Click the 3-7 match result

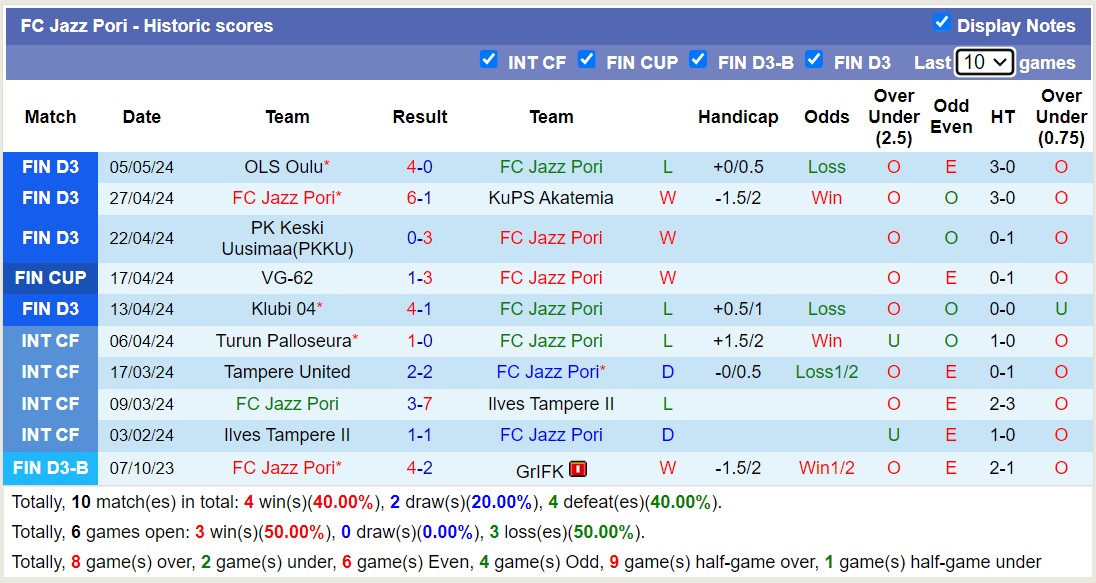point(419,404)
